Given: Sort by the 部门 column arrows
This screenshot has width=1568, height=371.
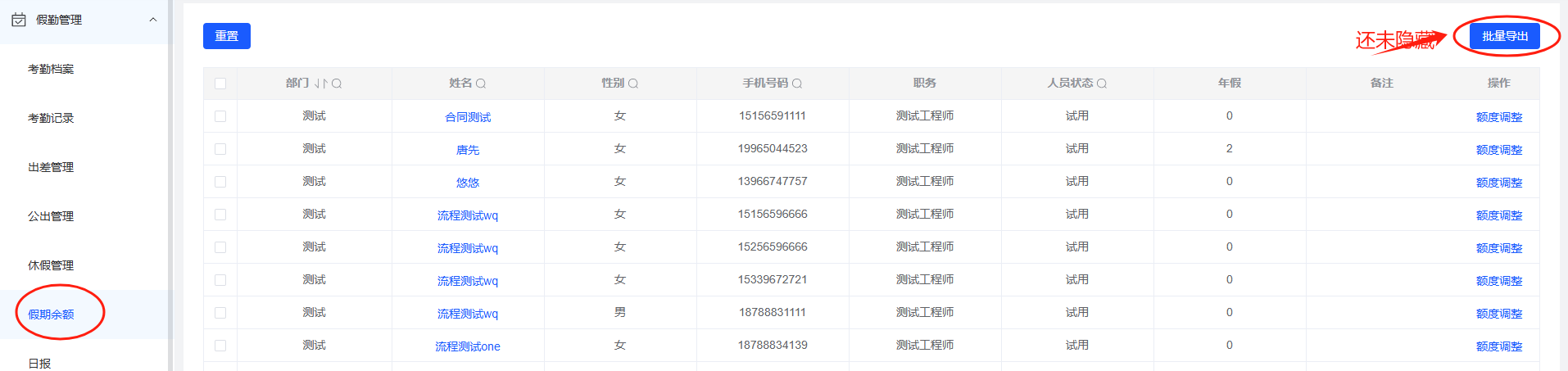Looking at the screenshot, I should tap(321, 84).
